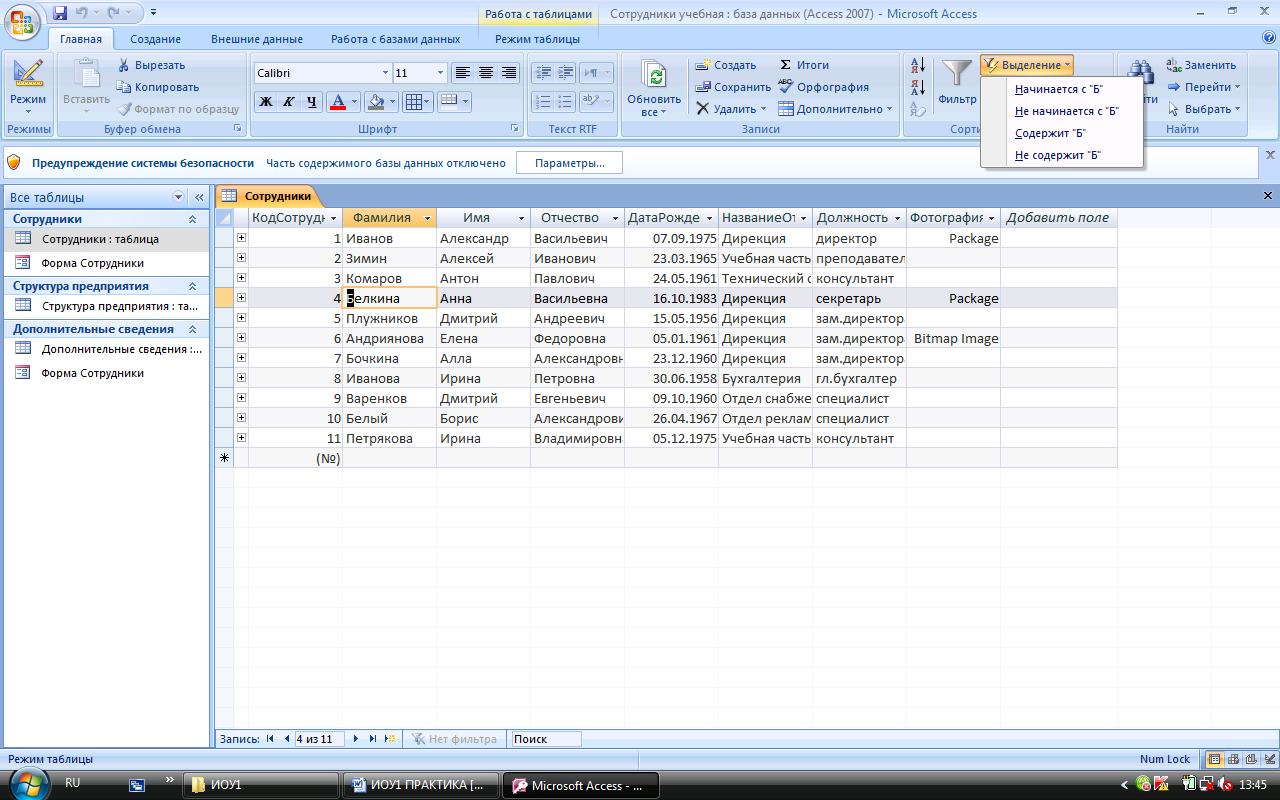Open Структура предприятия table item
Viewport: 1280px width, 800px height.
tap(106, 306)
